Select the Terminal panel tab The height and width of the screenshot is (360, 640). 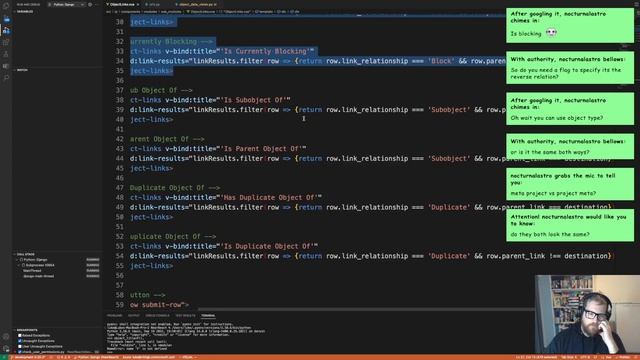(x=208, y=316)
